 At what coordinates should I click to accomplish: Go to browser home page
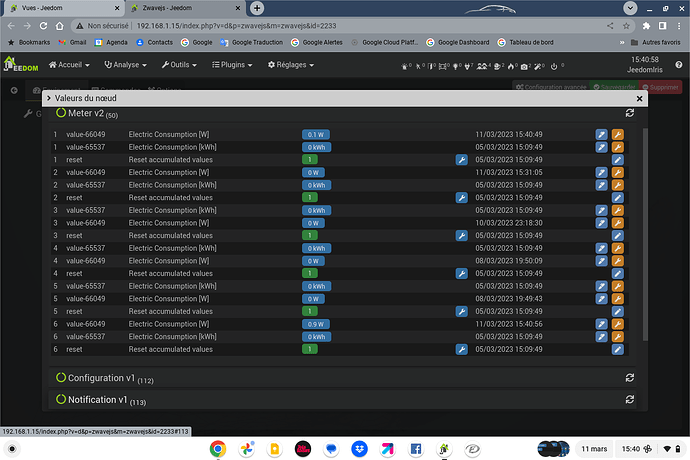pos(59,26)
